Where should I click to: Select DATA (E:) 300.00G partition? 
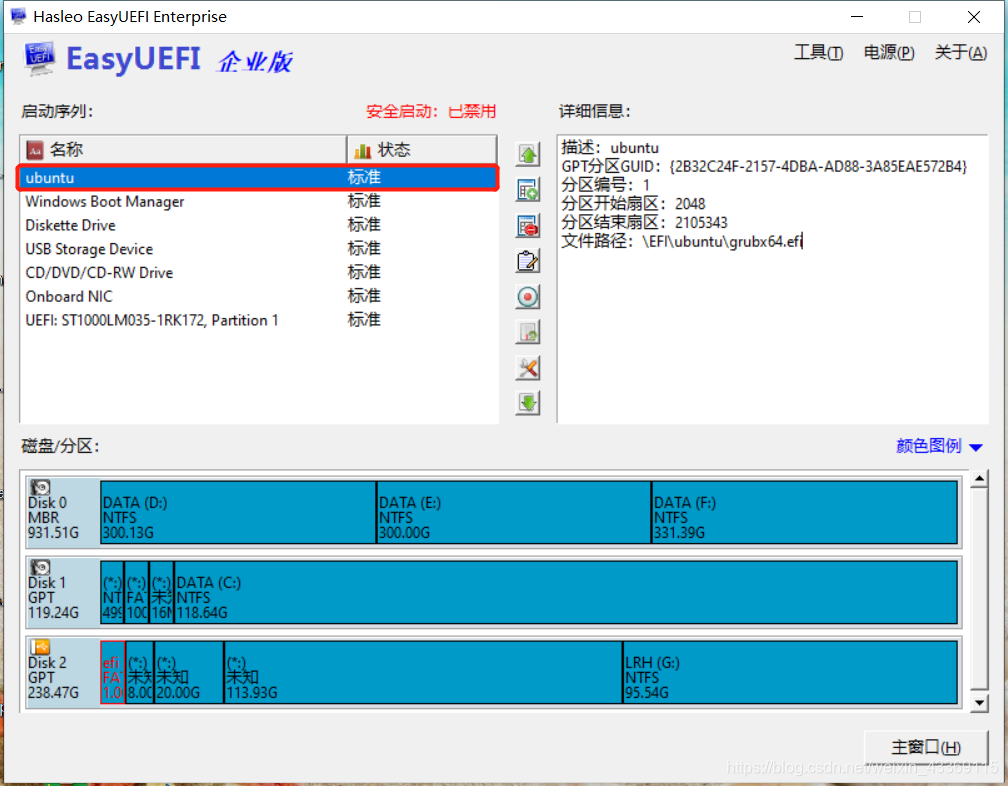click(x=514, y=512)
